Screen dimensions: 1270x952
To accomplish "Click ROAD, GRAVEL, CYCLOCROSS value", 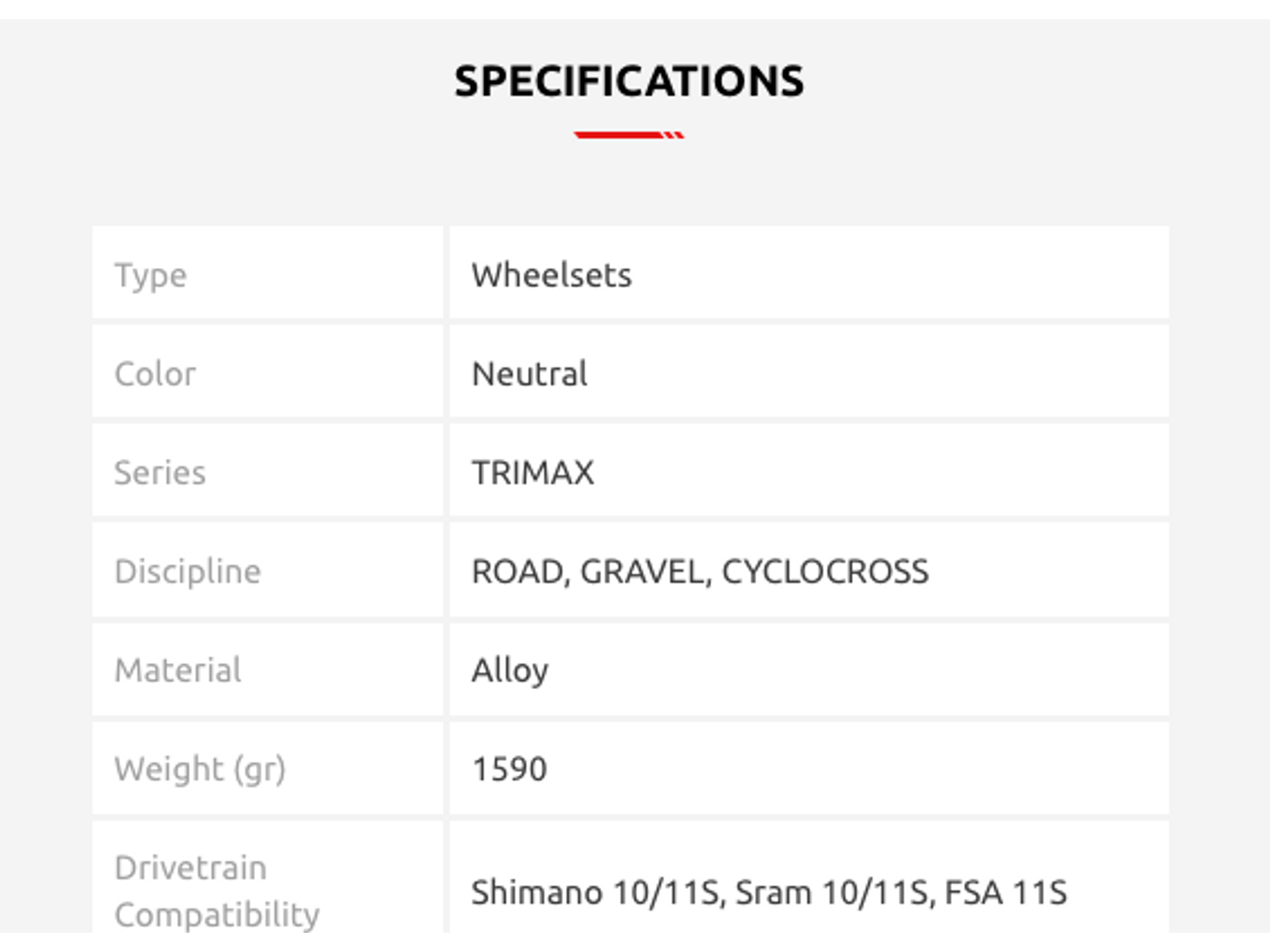I will pyautogui.click(x=700, y=571).
